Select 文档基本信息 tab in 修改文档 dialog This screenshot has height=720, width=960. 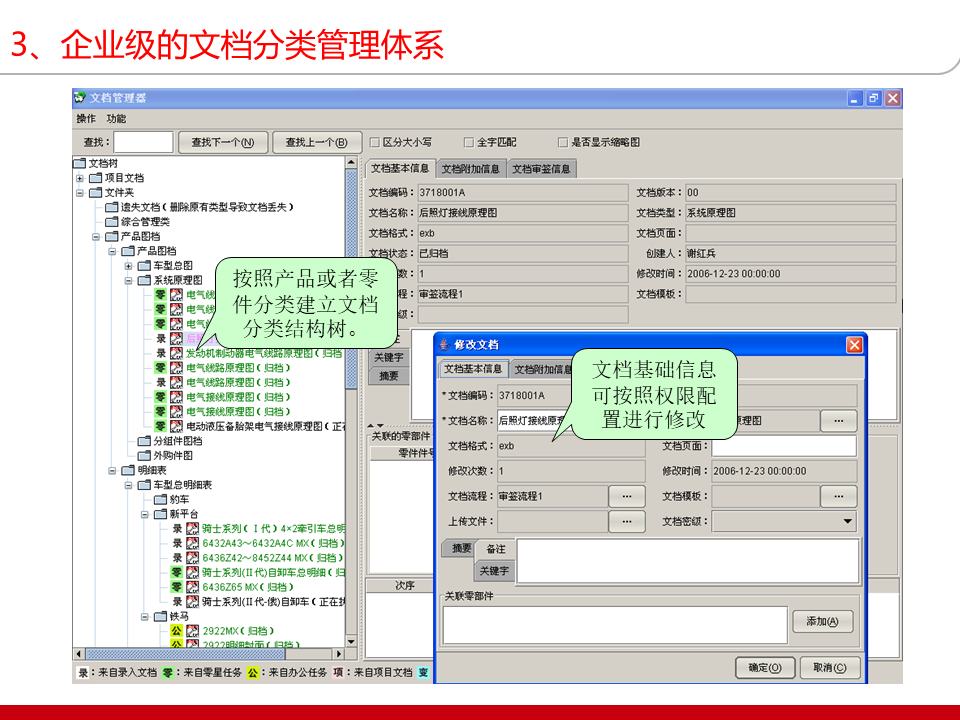click(x=473, y=369)
